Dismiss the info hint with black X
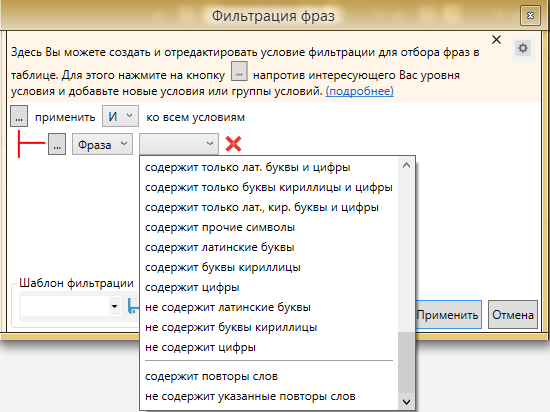 click(496, 40)
